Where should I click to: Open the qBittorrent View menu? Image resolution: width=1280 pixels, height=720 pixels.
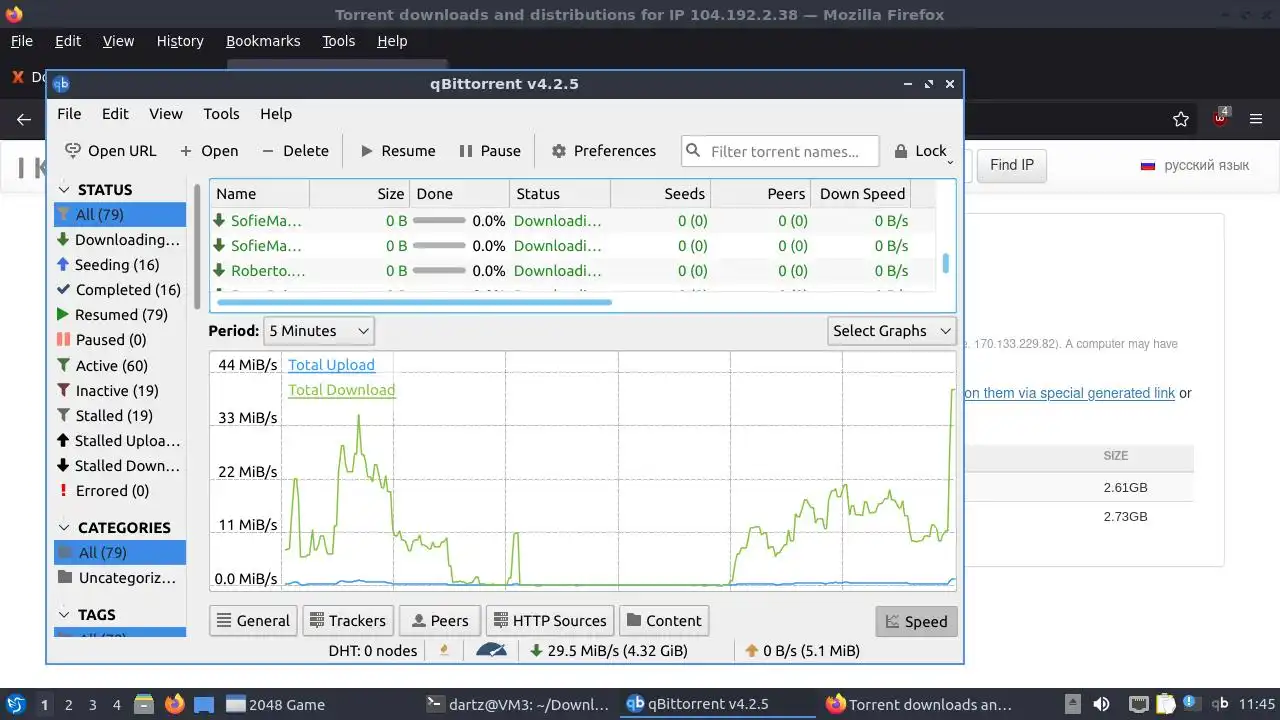166,114
